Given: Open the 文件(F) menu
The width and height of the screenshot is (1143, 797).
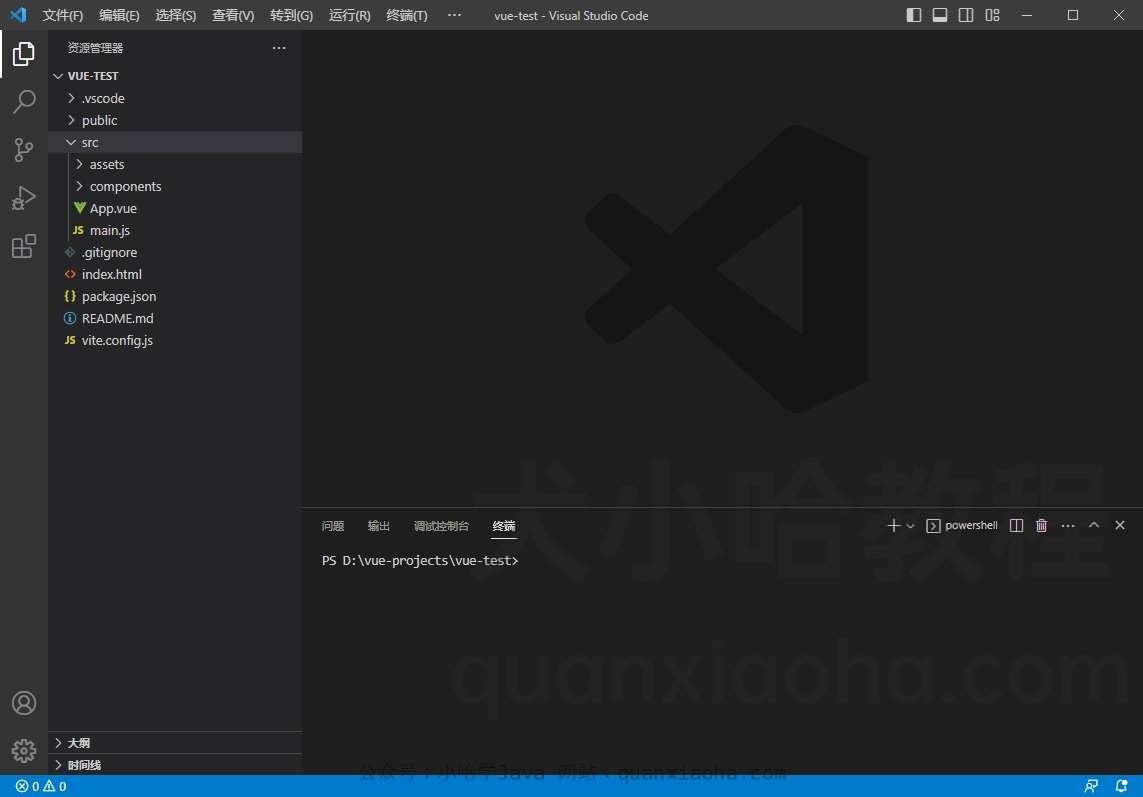Looking at the screenshot, I should pyautogui.click(x=63, y=15).
